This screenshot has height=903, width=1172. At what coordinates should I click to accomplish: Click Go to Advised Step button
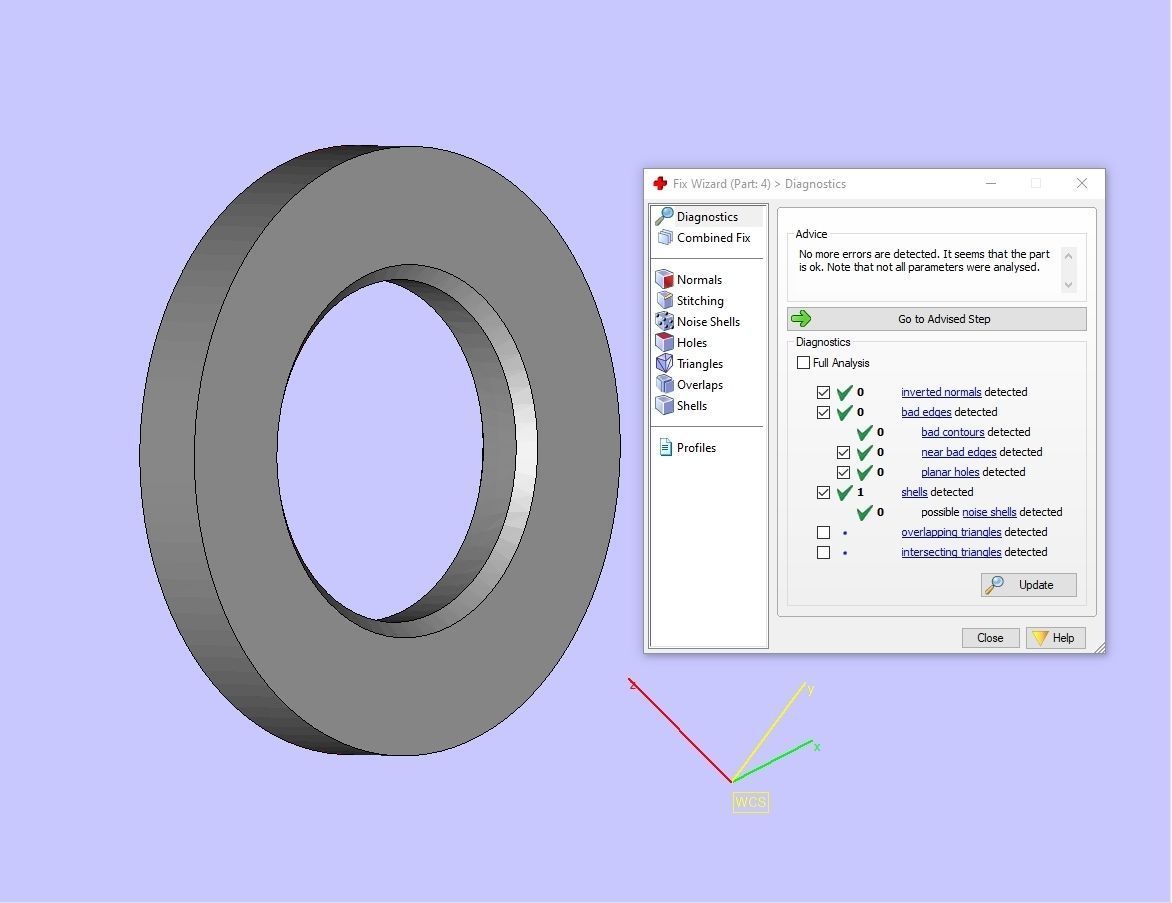(x=937, y=318)
